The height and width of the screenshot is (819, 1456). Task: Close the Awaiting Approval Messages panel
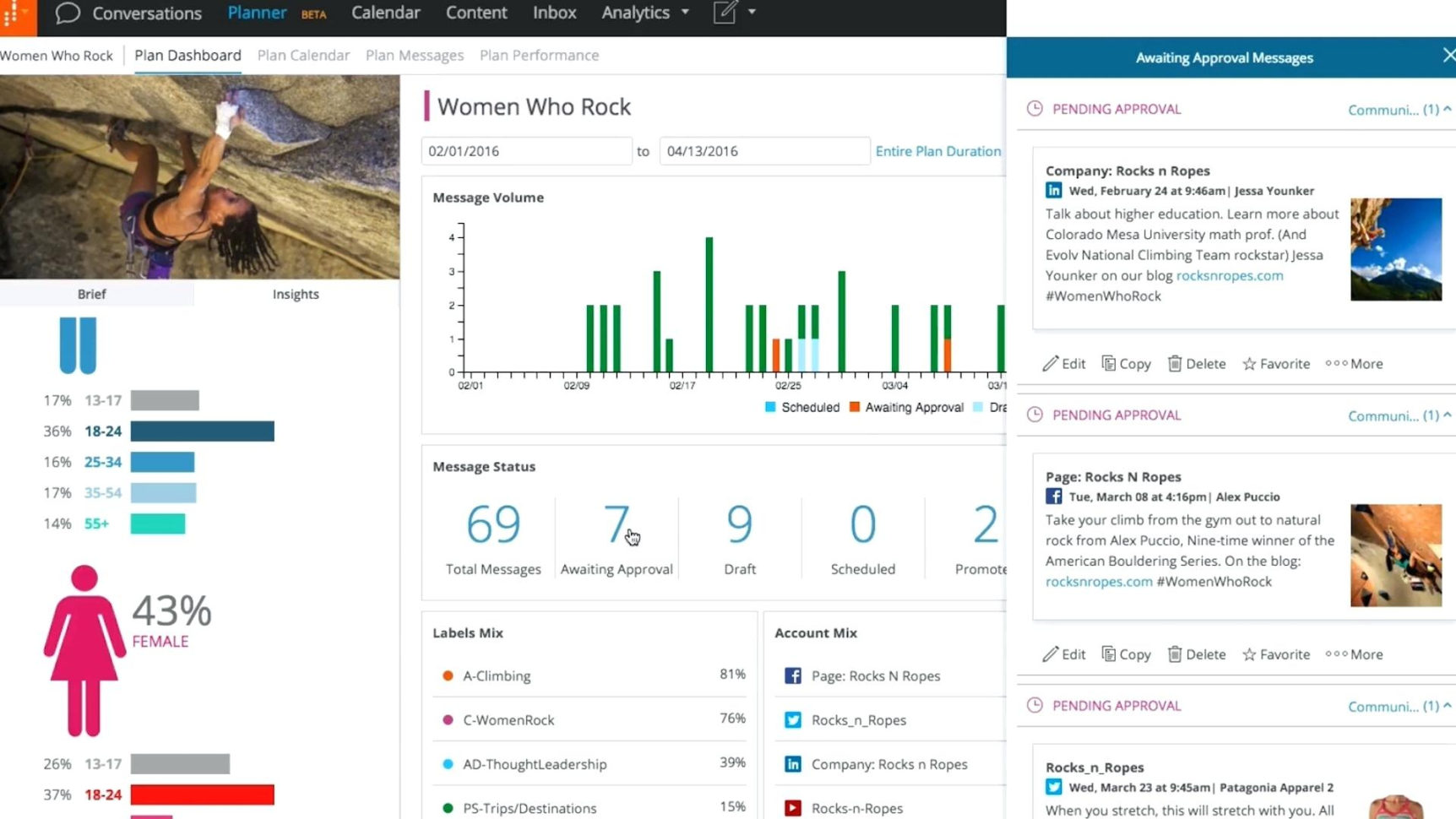[x=1448, y=56]
